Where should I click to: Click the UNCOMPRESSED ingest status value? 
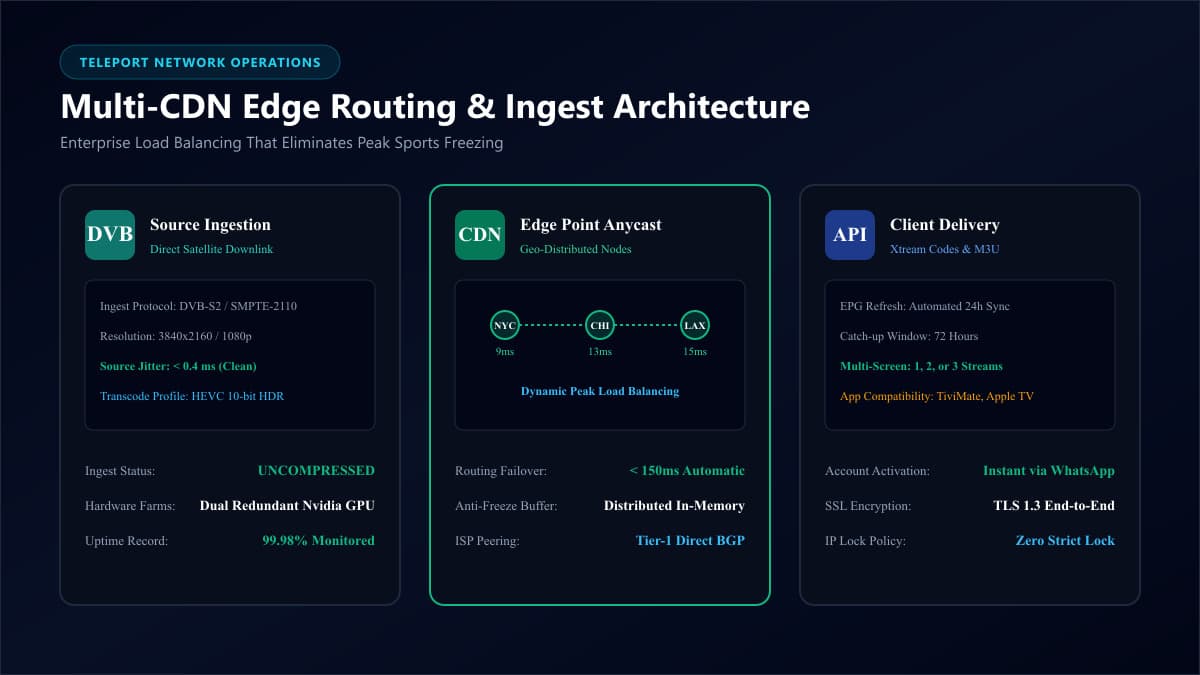click(x=316, y=470)
